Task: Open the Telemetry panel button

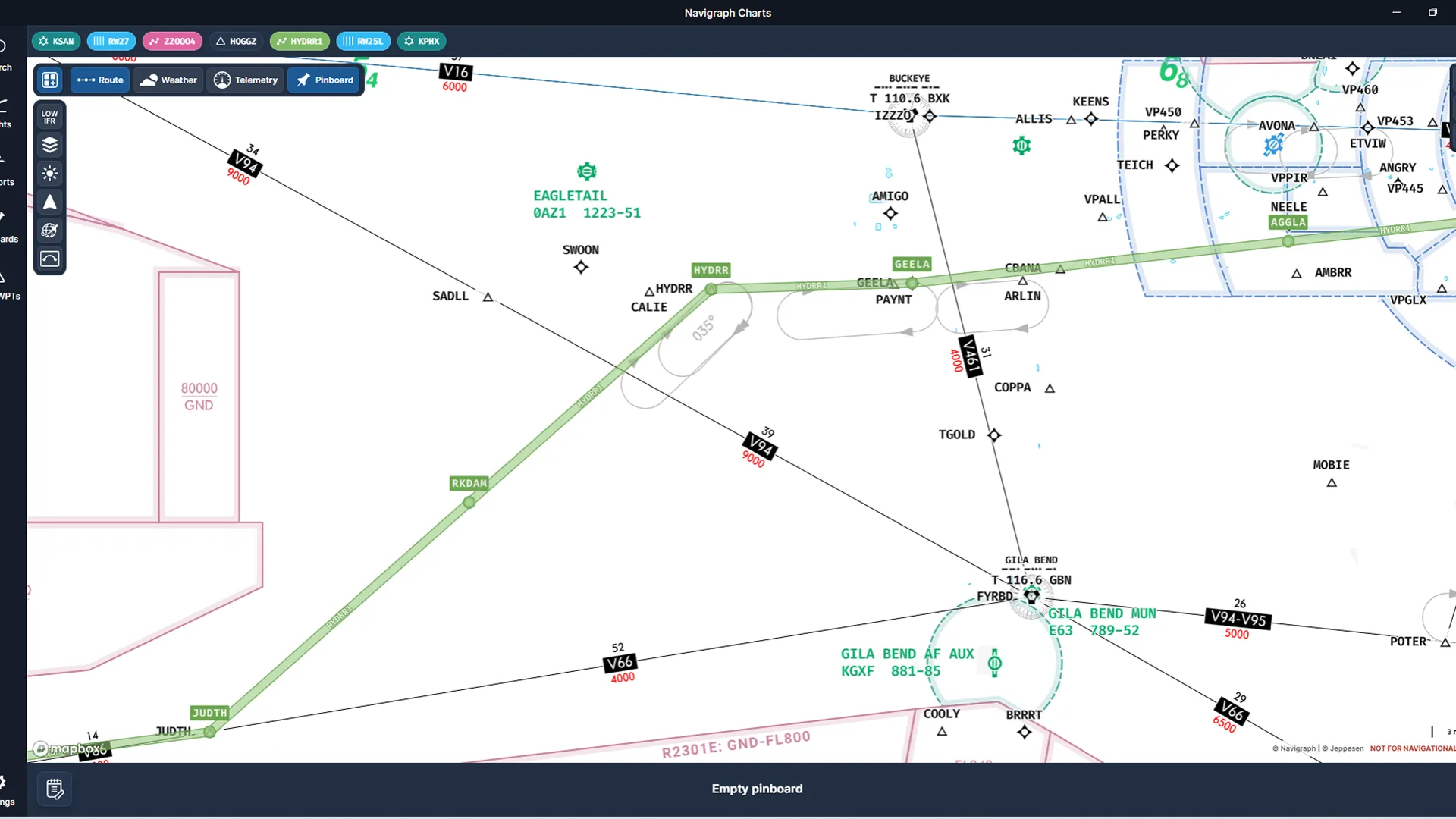Action: tap(246, 80)
